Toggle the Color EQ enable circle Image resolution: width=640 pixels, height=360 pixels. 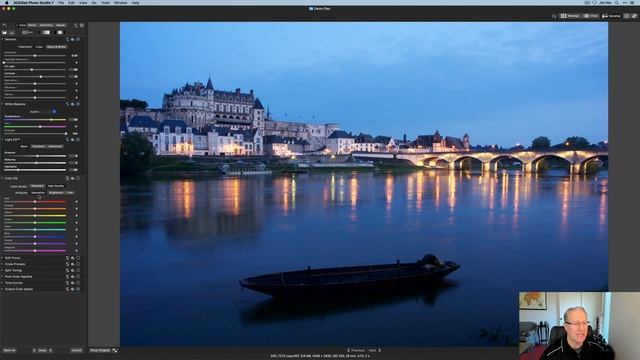(x=78, y=178)
